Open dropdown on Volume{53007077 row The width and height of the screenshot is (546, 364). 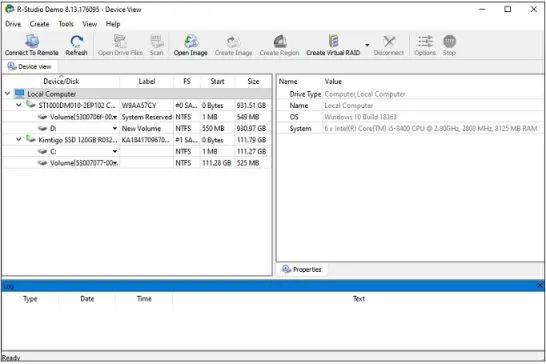(x=116, y=163)
